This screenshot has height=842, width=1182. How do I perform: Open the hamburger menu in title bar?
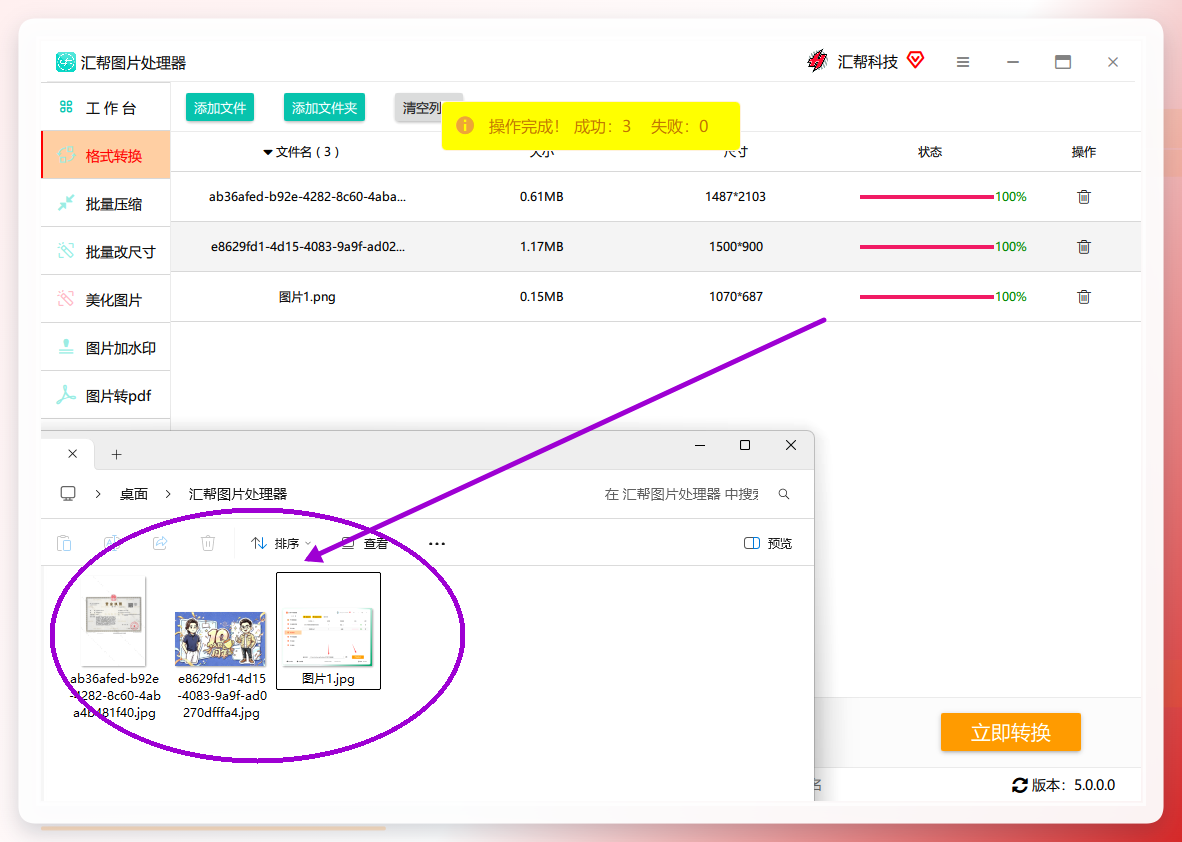963,63
